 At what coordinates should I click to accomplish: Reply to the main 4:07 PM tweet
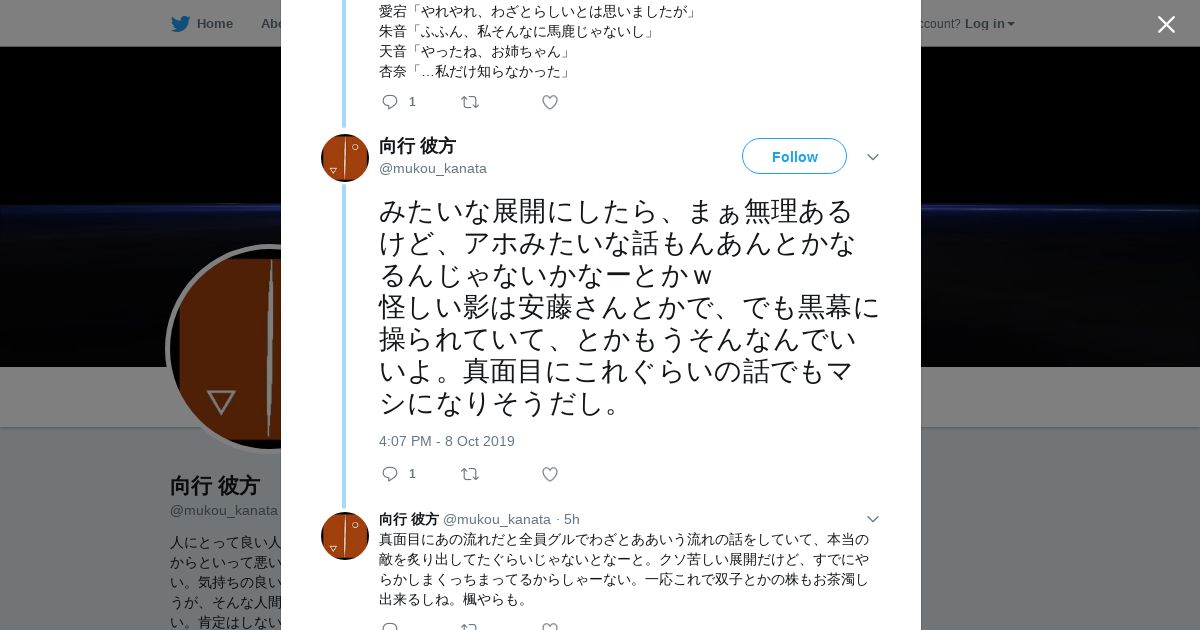click(390, 474)
